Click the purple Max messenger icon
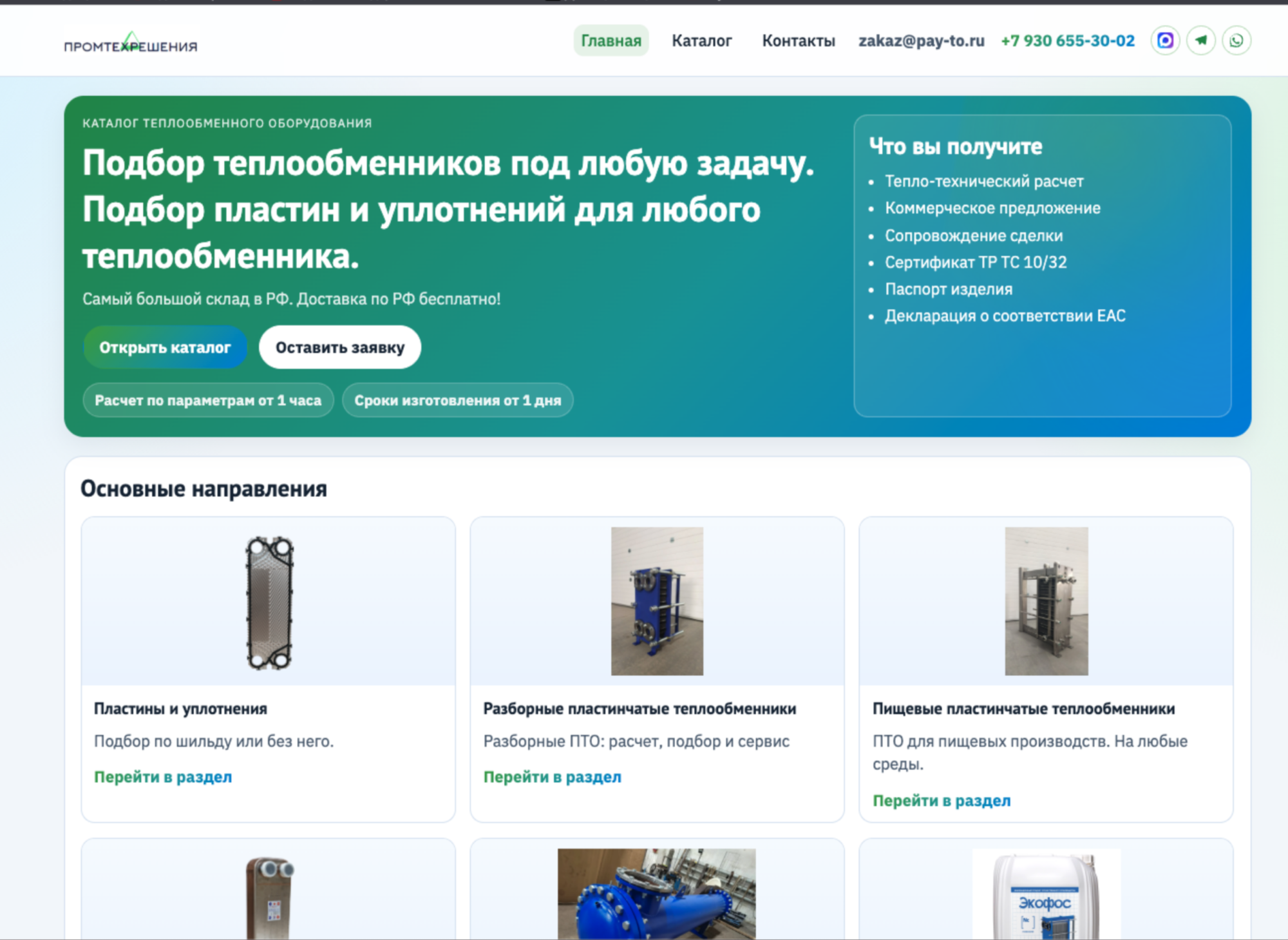This screenshot has height=940, width=1288. click(1165, 41)
